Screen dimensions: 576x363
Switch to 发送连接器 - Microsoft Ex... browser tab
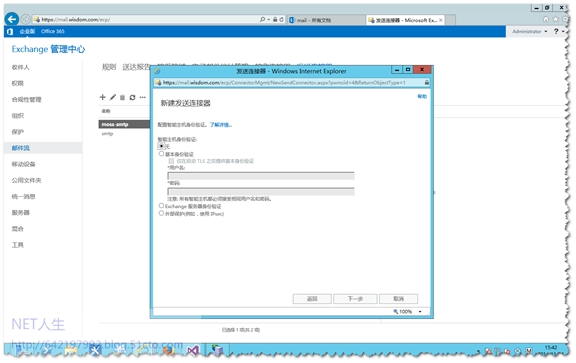coord(405,20)
